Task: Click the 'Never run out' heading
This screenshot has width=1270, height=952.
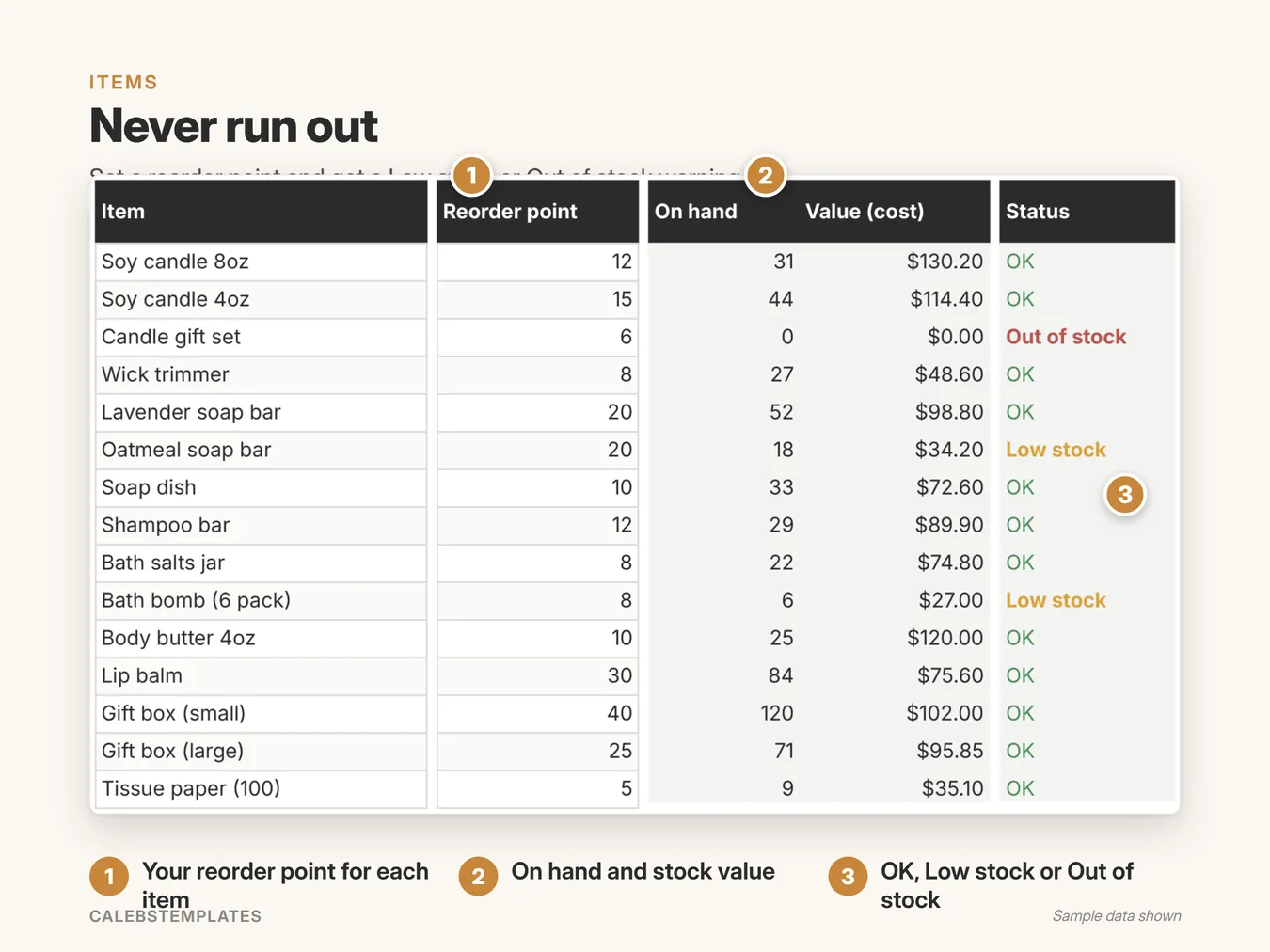Action: 233,126
